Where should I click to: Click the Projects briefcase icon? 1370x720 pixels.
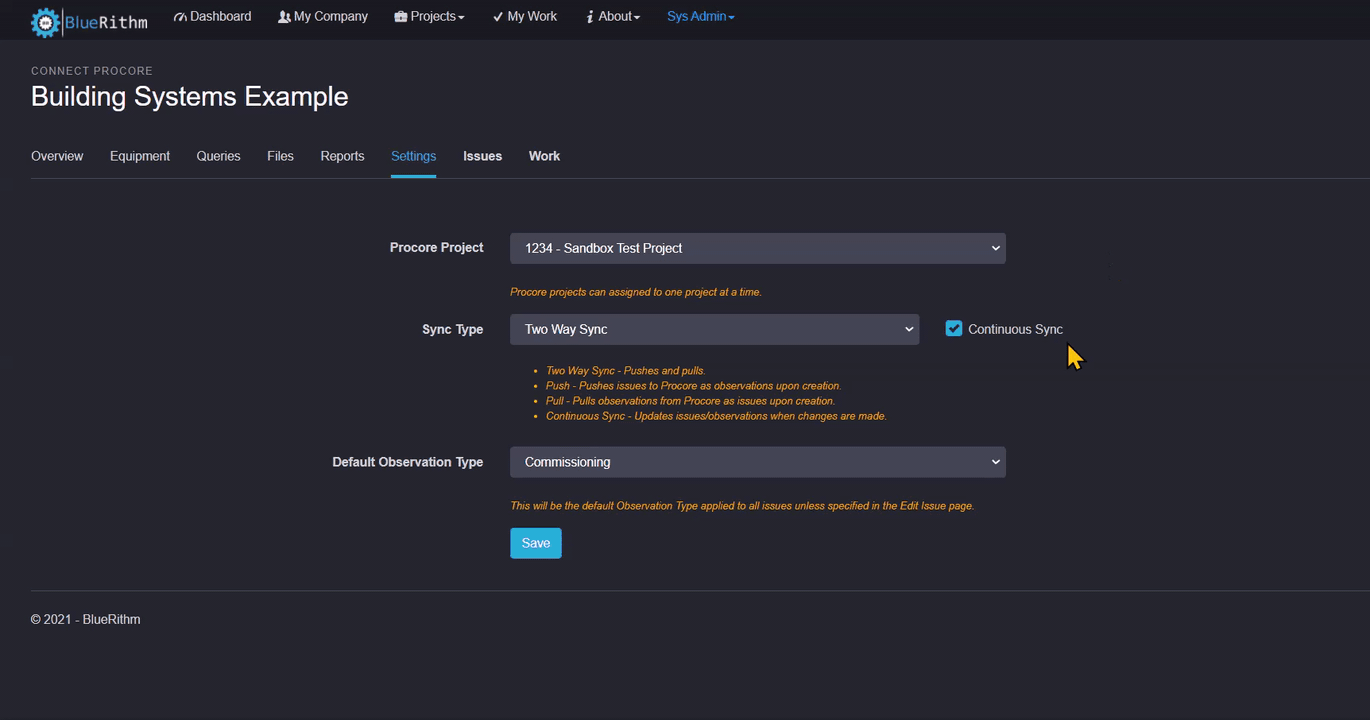coord(401,17)
